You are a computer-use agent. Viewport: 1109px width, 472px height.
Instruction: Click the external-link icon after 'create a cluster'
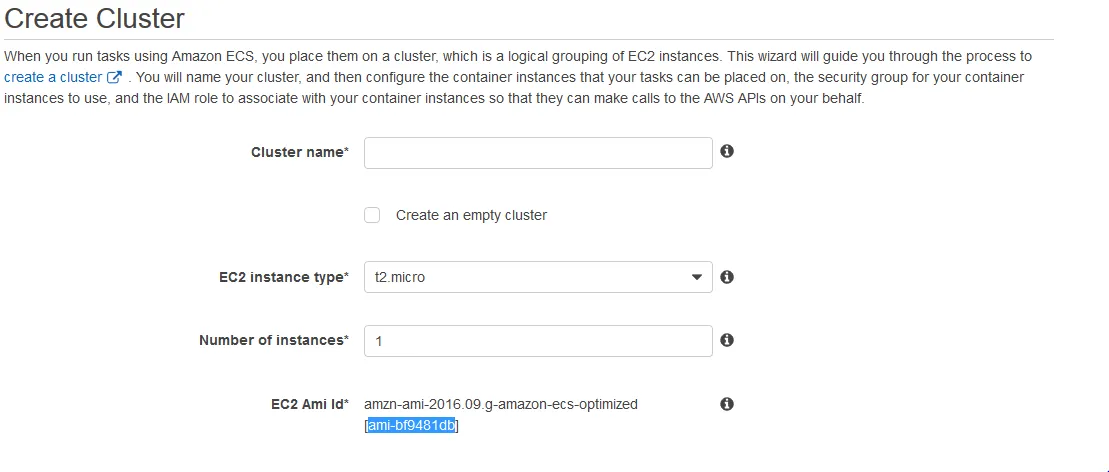pyautogui.click(x=114, y=77)
